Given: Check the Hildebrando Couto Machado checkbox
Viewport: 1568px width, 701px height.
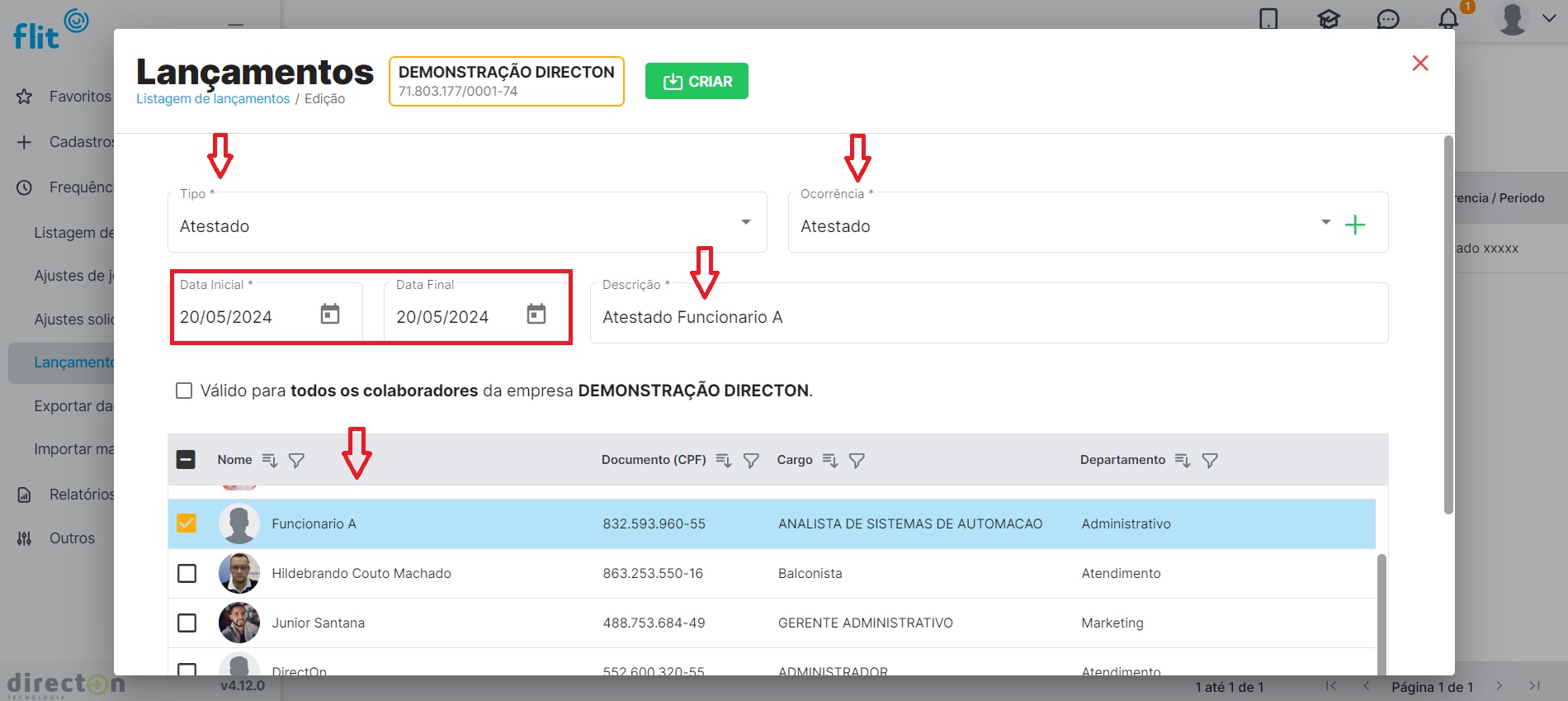Looking at the screenshot, I should tap(187, 573).
